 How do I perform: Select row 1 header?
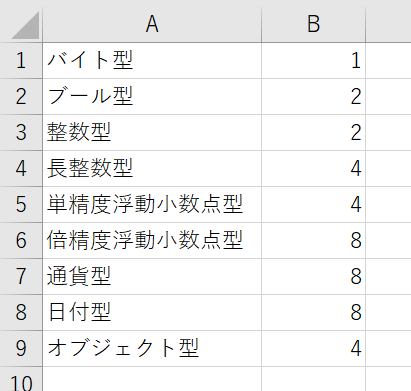[x=21, y=60]
